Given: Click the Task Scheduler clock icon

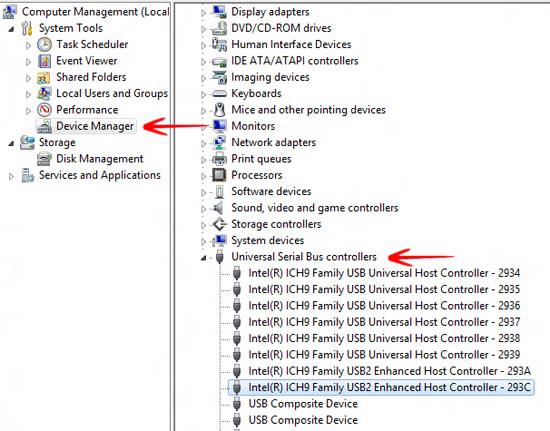Looking at the screenshot, I should click(x=44, y=45).
